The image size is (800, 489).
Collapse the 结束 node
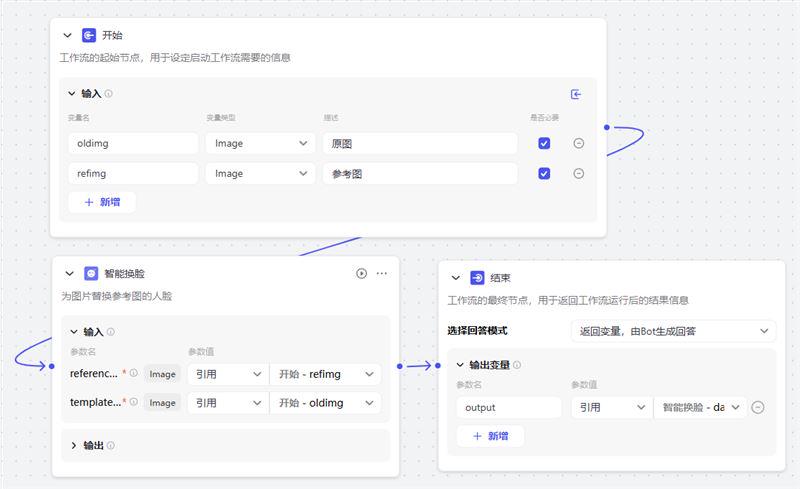pyautogui.click(x=456, y=278)
